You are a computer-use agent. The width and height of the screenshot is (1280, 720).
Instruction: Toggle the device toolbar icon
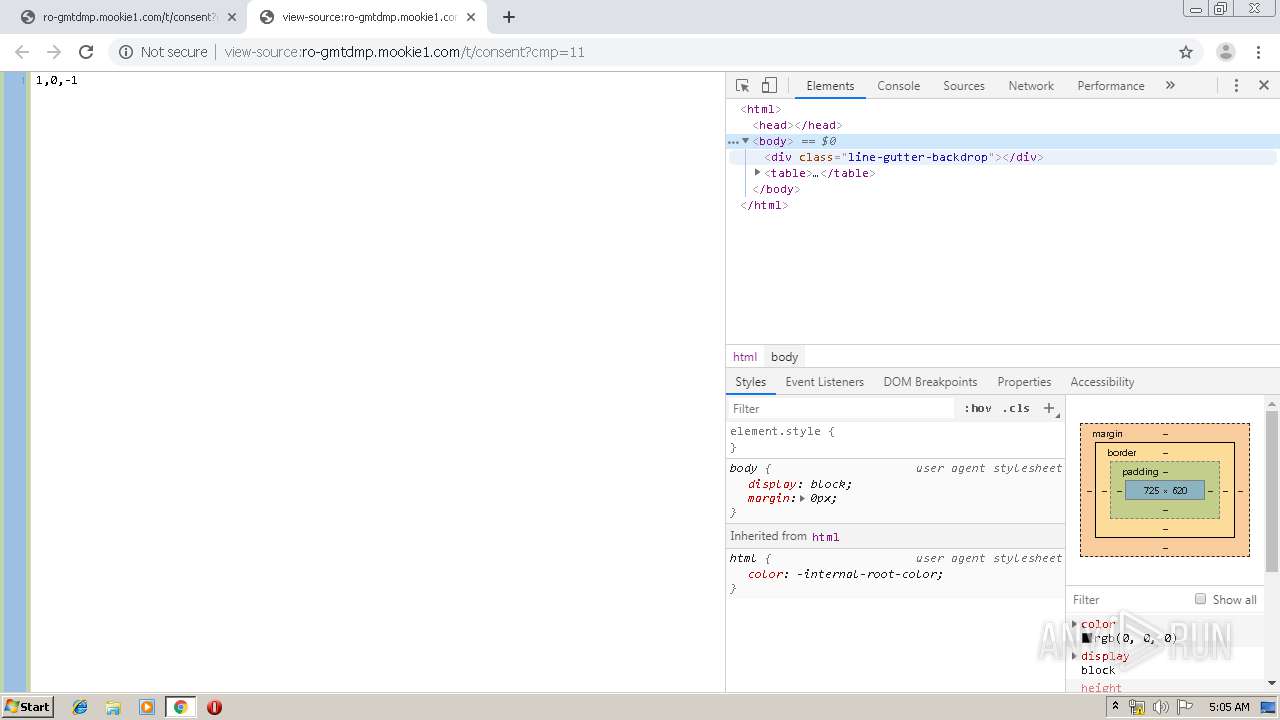(769, 86)
